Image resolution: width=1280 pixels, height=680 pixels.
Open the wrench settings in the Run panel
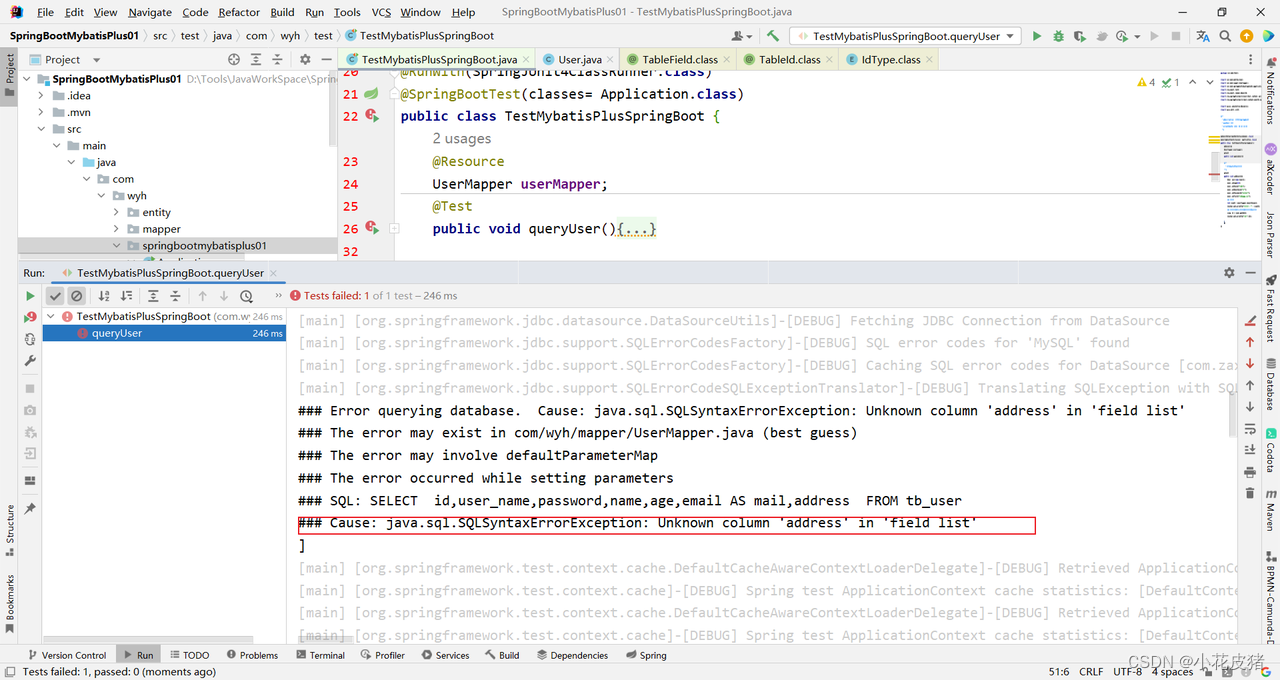[30, 361]
